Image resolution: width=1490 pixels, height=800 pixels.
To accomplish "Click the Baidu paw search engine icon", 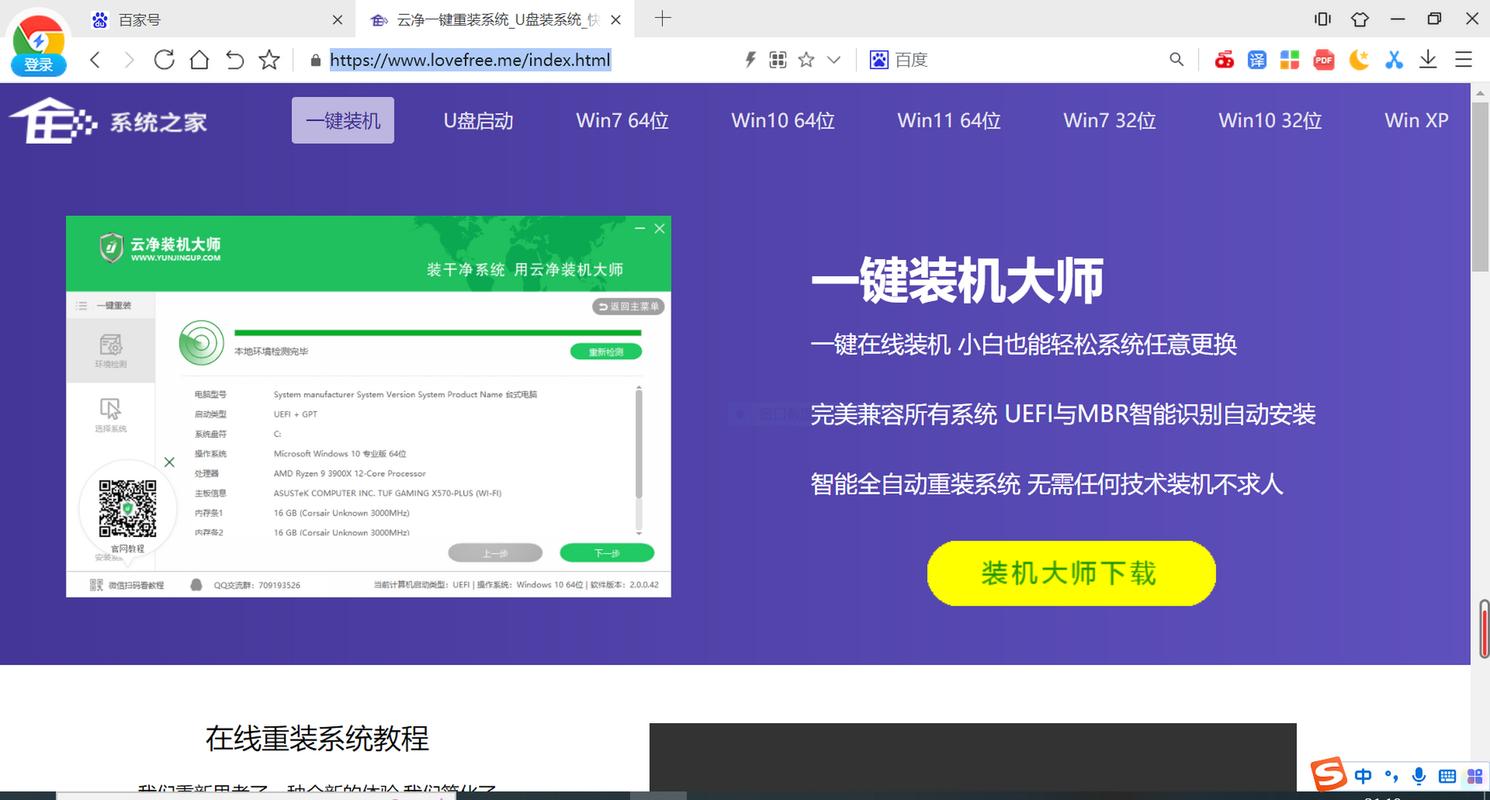I will [879, 60].
